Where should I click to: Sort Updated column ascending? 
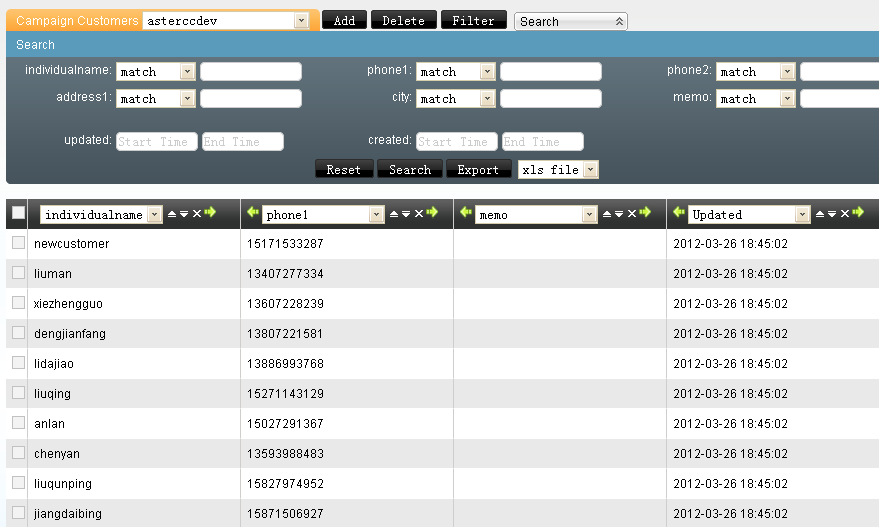tap(820, 214)
